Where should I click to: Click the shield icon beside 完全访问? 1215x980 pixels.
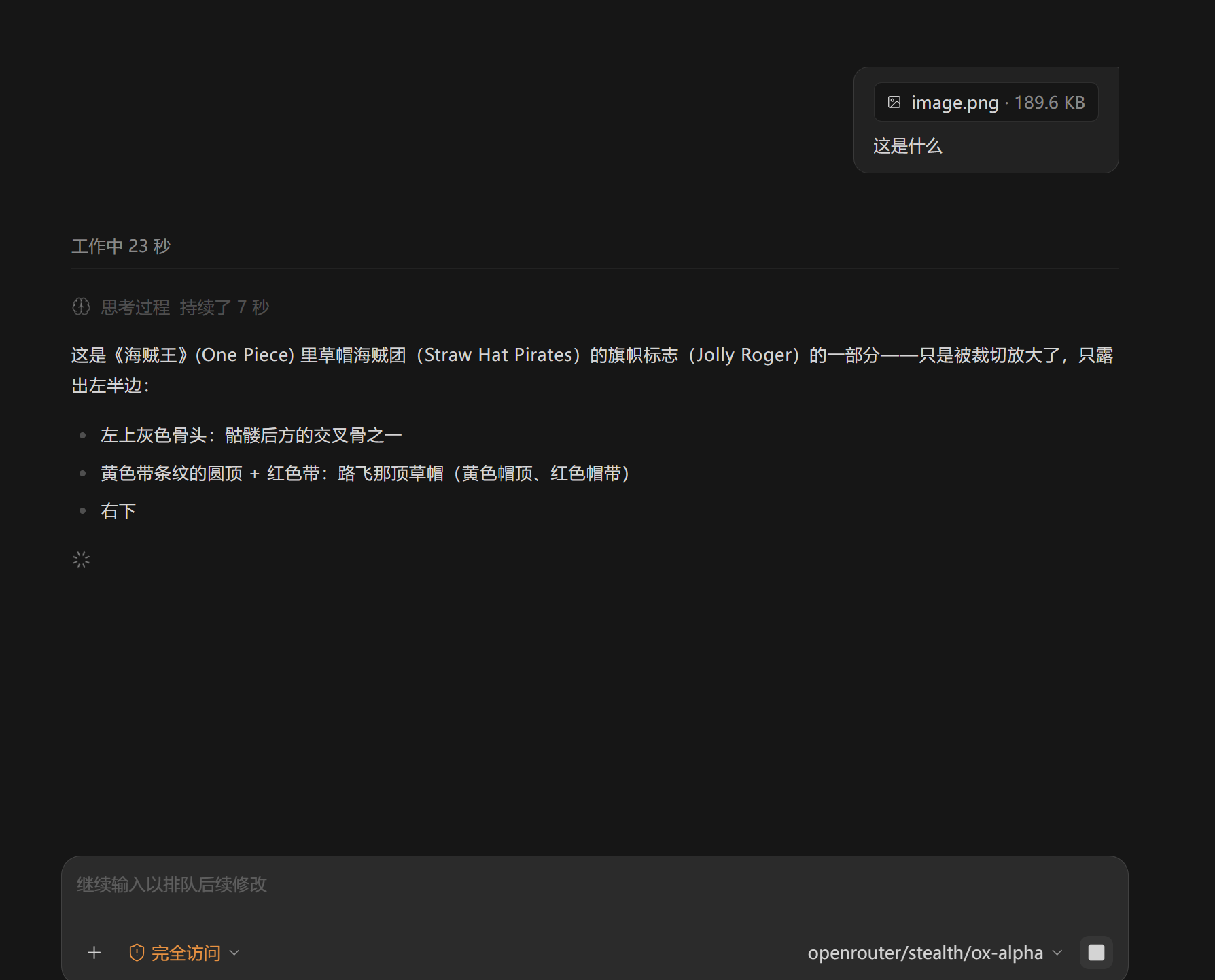click(x=137, y=953)
